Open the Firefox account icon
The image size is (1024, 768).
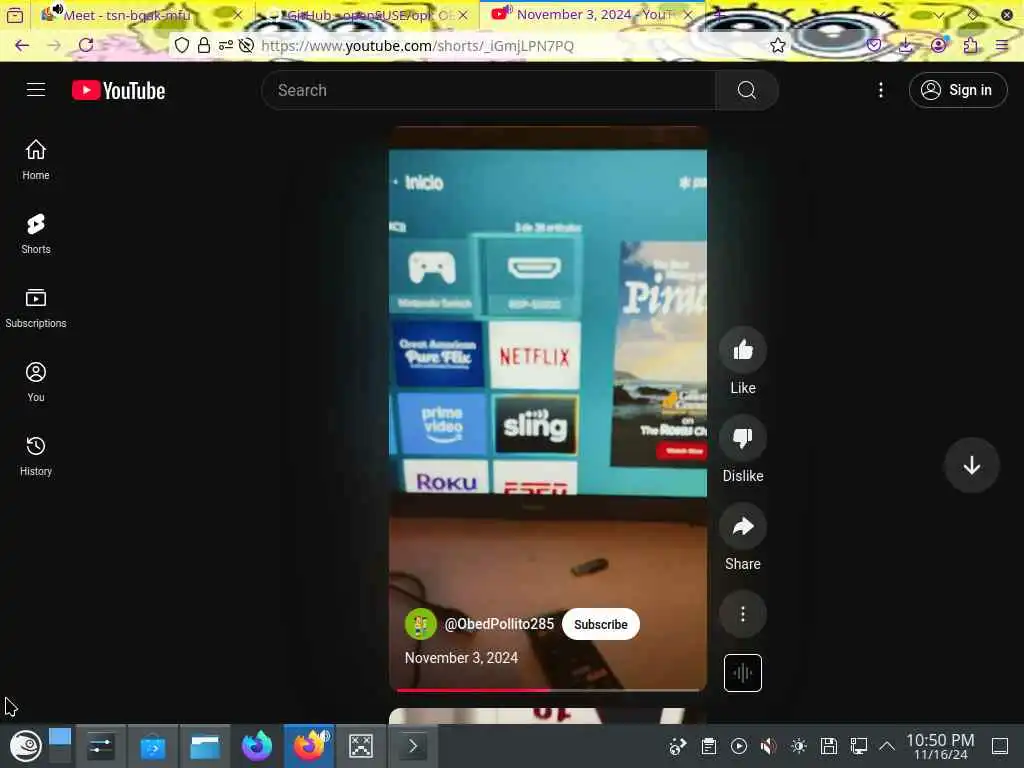[938, 45]
